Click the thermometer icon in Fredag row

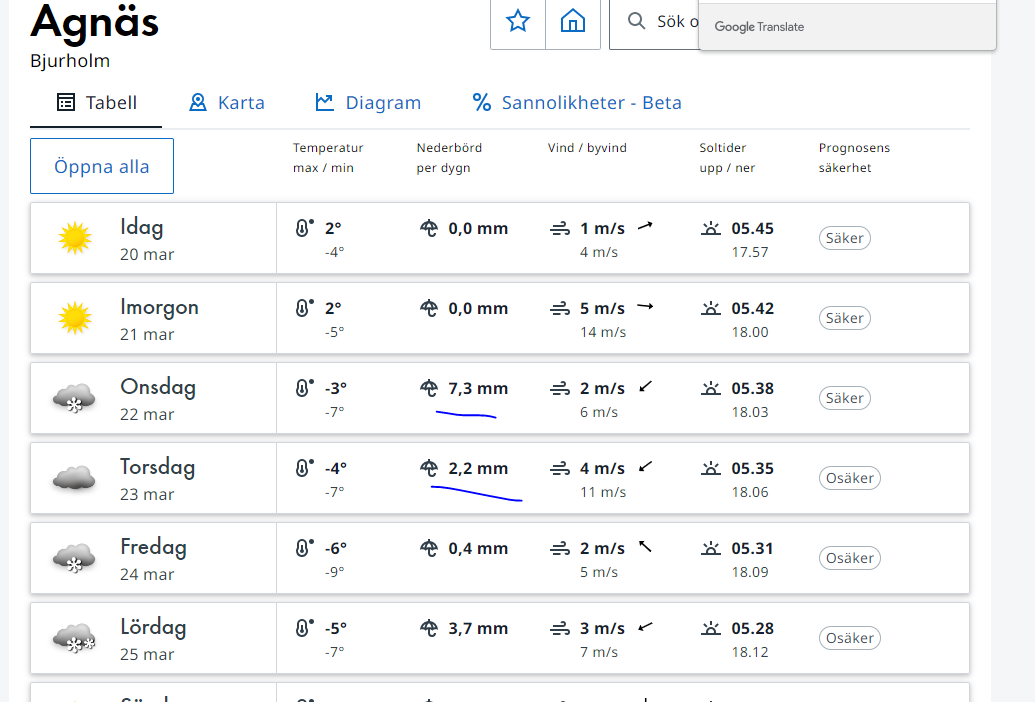pos(304,548)
